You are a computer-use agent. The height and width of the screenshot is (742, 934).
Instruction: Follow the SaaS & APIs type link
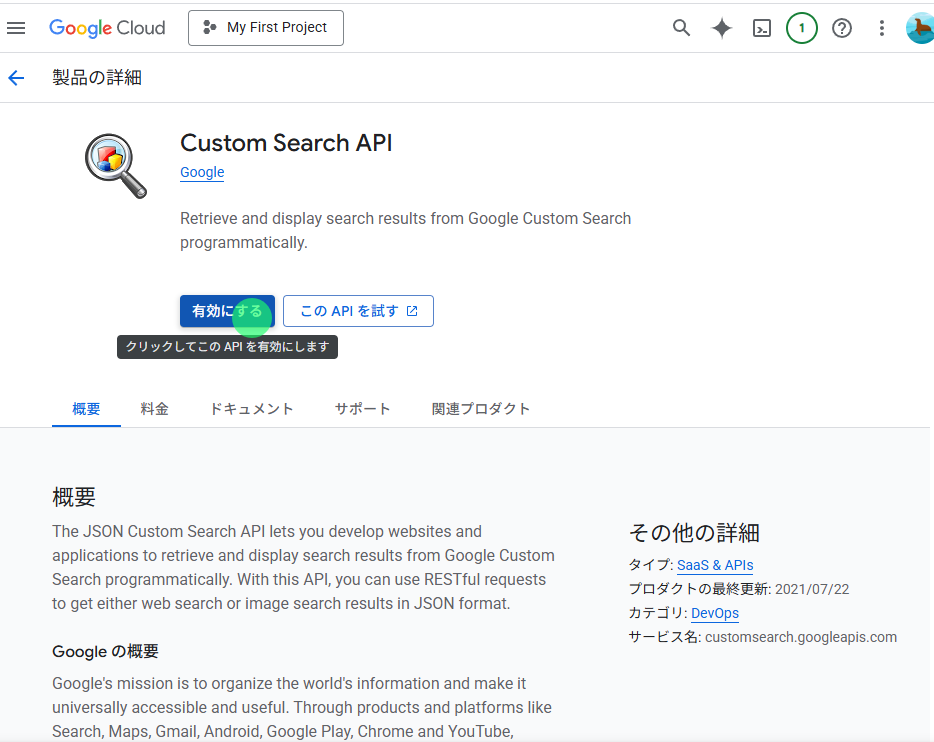tap(715, 565)
